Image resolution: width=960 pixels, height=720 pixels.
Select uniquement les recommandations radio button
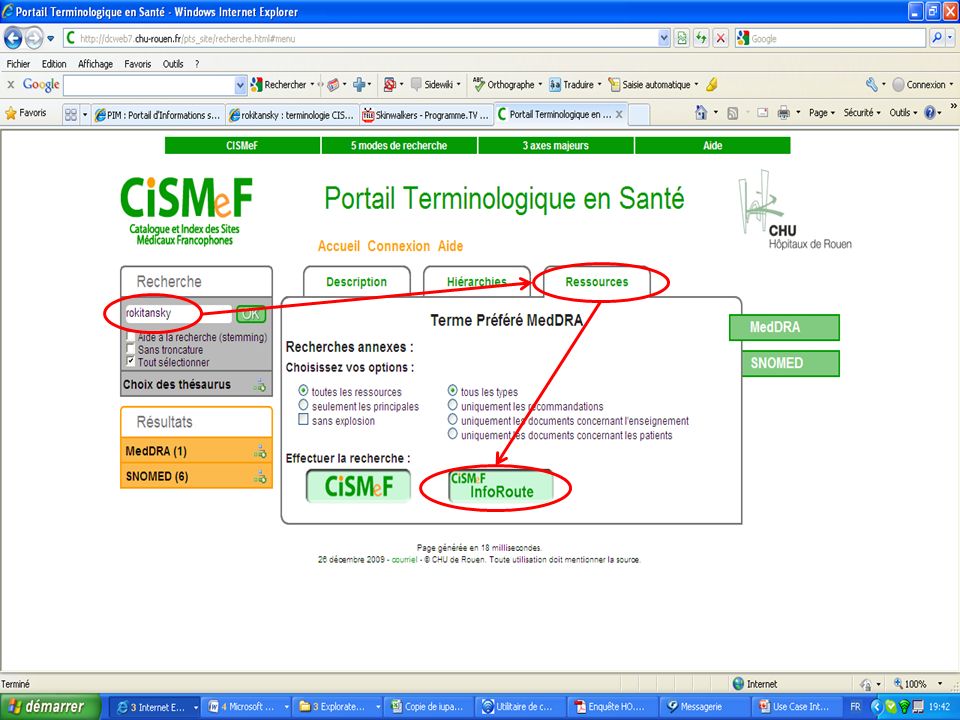tap(452, 405)
